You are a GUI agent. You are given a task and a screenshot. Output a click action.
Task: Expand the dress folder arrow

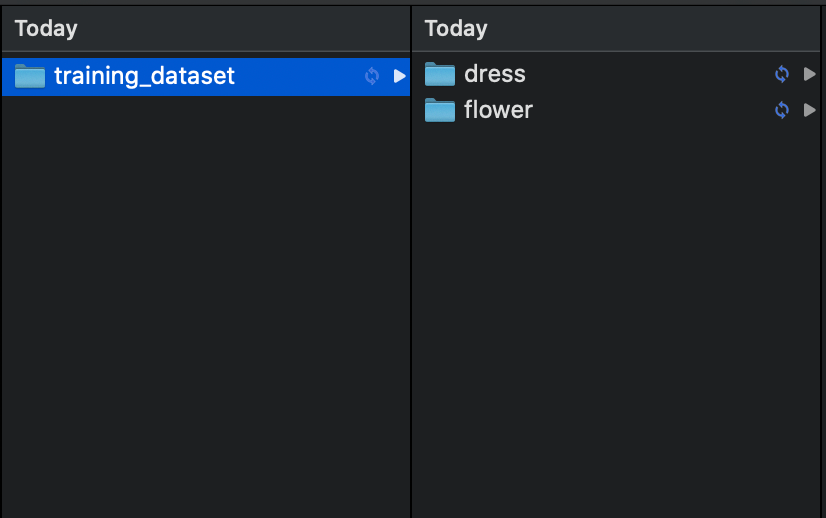click(810, 74)
